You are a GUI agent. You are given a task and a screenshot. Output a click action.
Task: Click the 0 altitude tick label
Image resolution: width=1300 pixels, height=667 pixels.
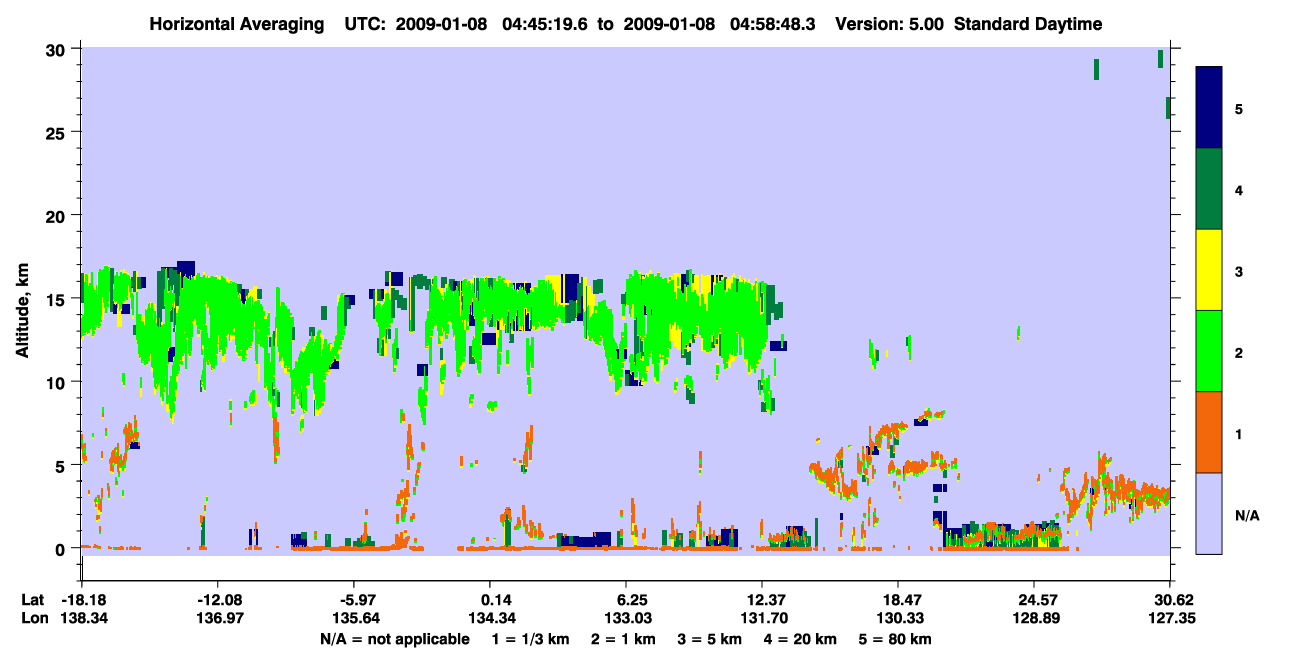[63, 549]
